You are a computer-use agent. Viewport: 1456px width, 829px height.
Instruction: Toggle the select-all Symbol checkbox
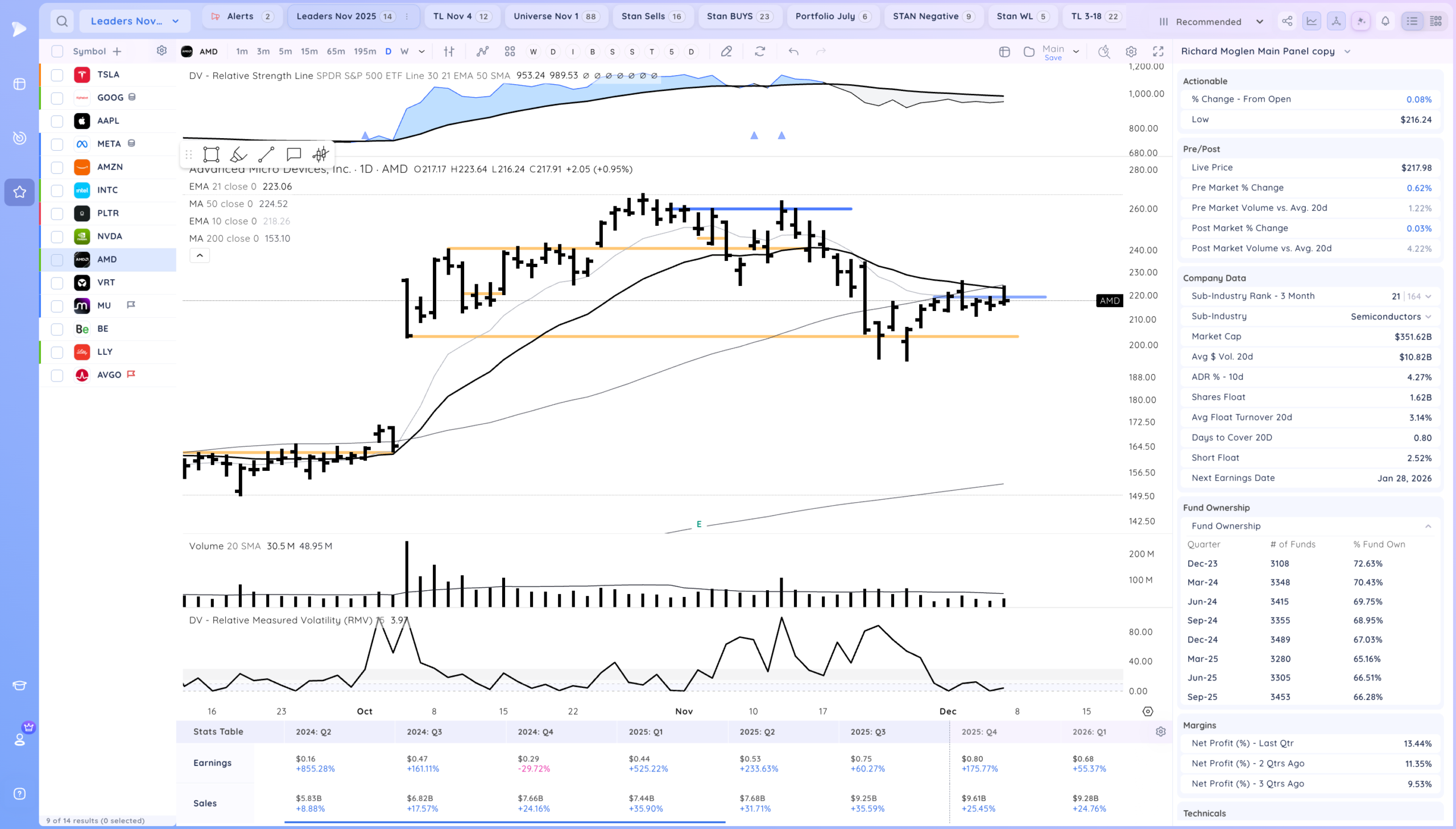[57, 51]
